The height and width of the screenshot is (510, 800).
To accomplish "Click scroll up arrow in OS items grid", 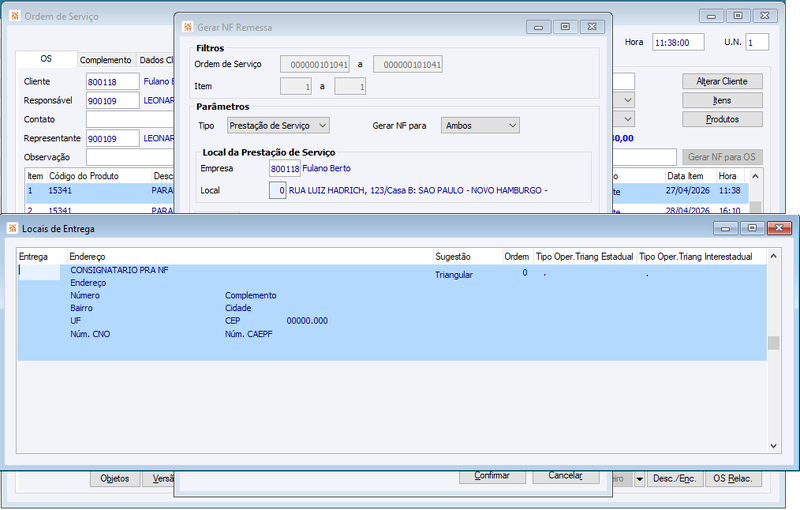I will pos(755,176).
